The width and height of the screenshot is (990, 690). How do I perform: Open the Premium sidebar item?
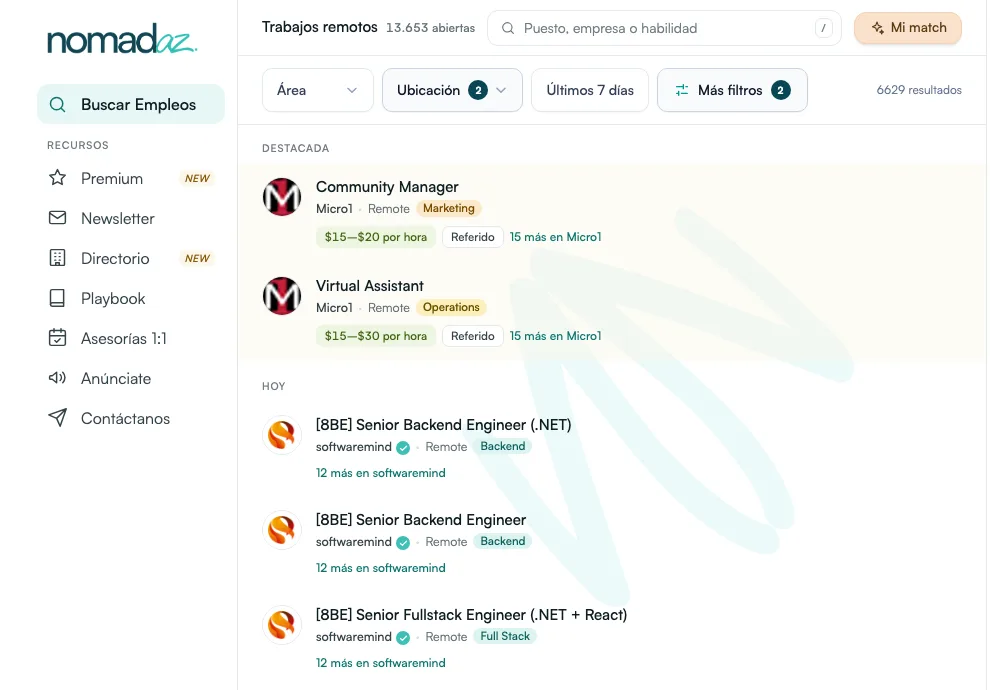pyautogui.click(x=131, y=178)
